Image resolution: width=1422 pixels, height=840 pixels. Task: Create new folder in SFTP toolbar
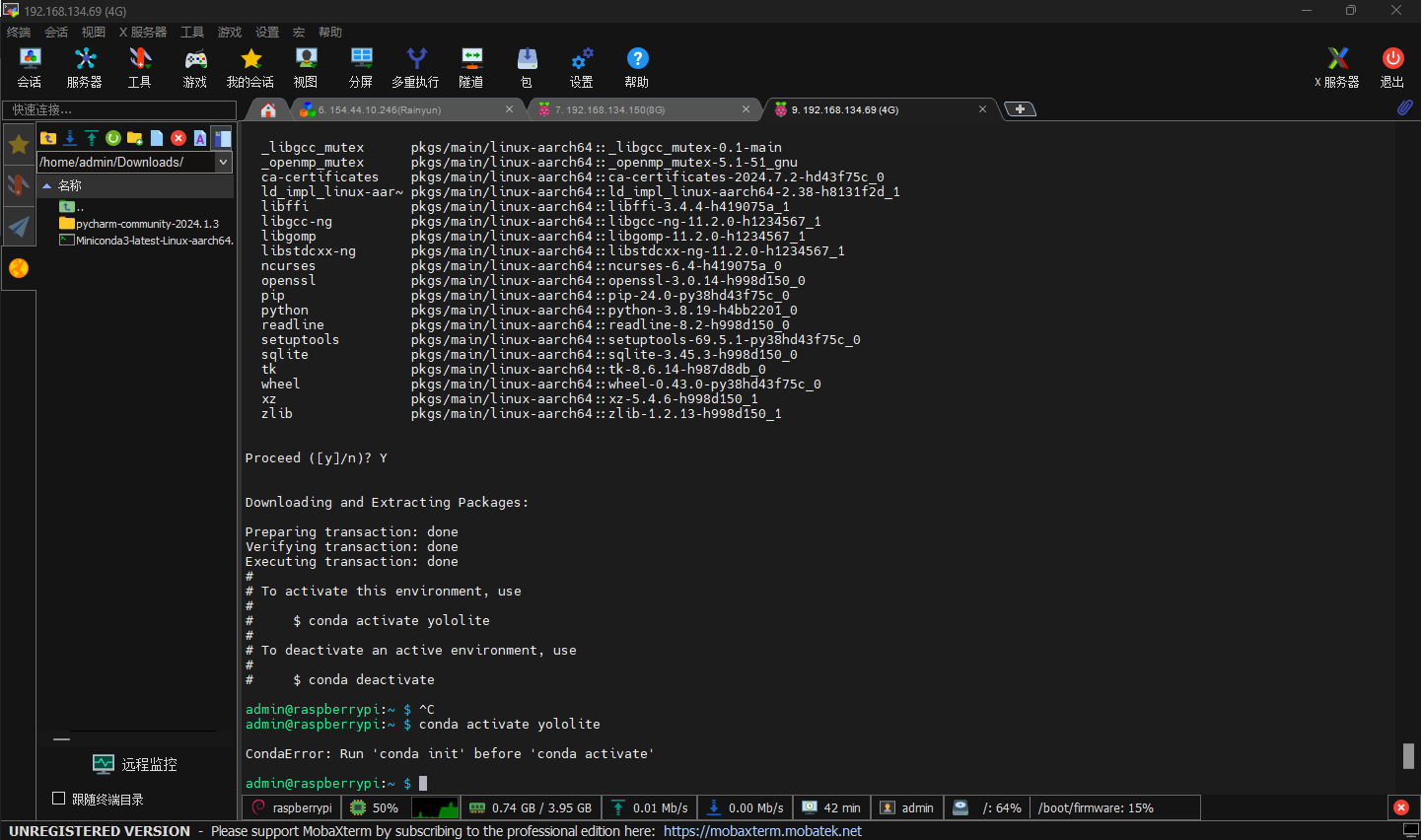(135, 138)
